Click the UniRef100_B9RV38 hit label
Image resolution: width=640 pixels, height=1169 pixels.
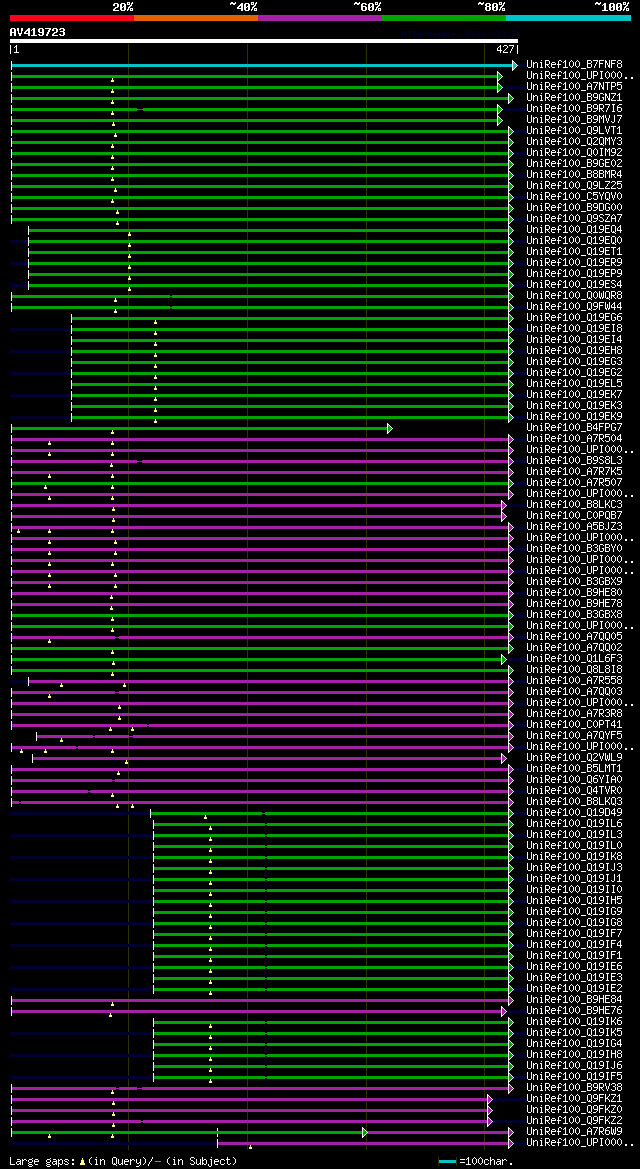point(574,1087)
